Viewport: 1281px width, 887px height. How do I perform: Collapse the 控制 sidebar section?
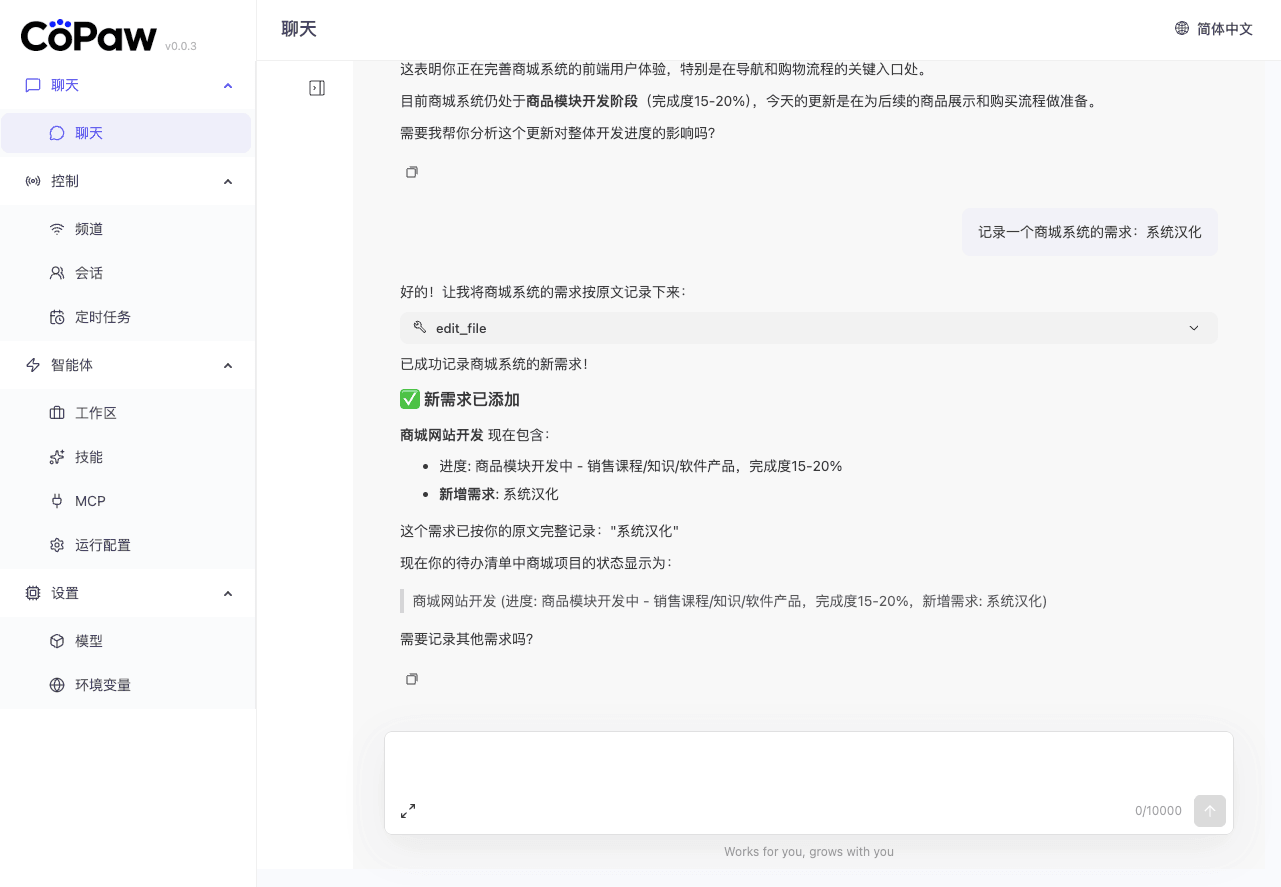point(227,182)
